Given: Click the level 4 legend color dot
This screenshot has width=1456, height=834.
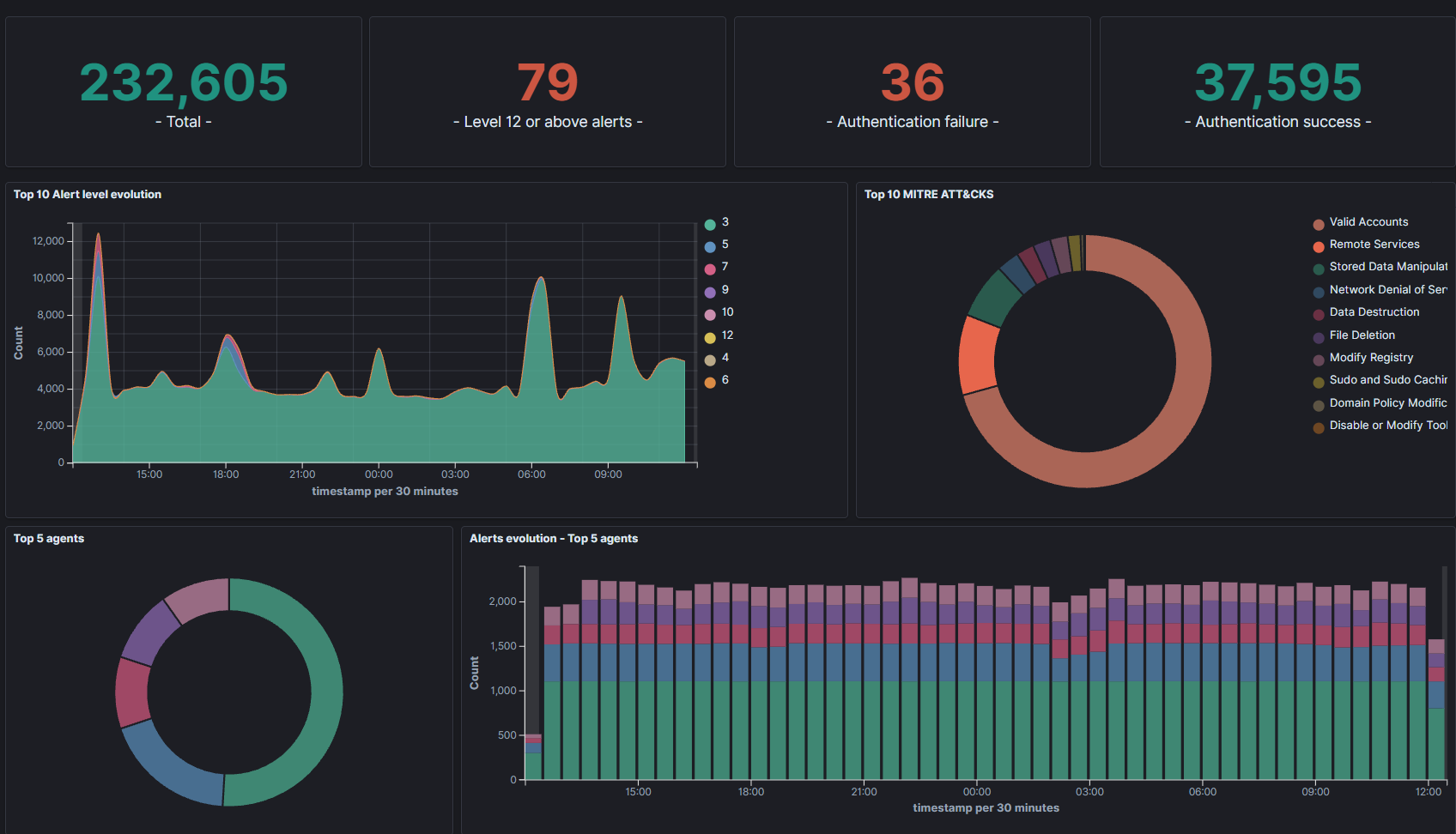Looking at the screenshot, I should point(710,360).
